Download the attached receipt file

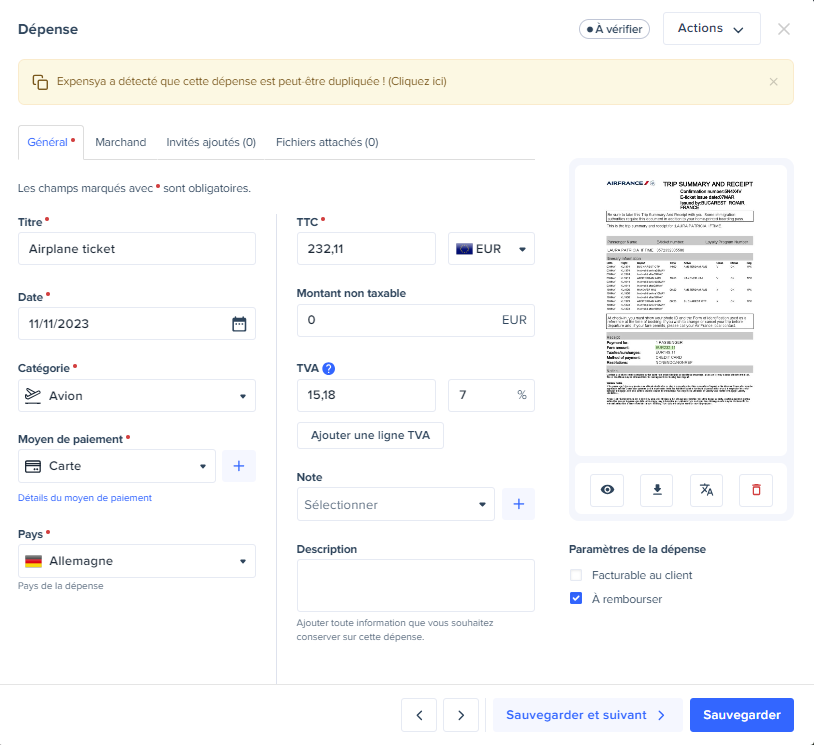(x=656, y=489)
